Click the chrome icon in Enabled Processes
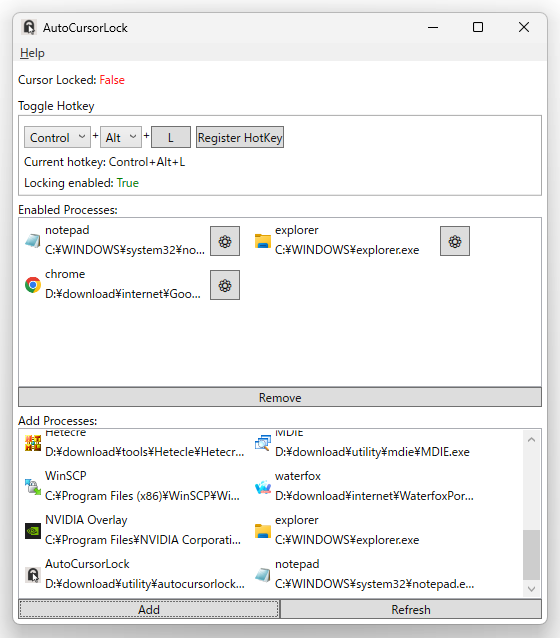Screen dimensions: 560x638 point(33,285)
